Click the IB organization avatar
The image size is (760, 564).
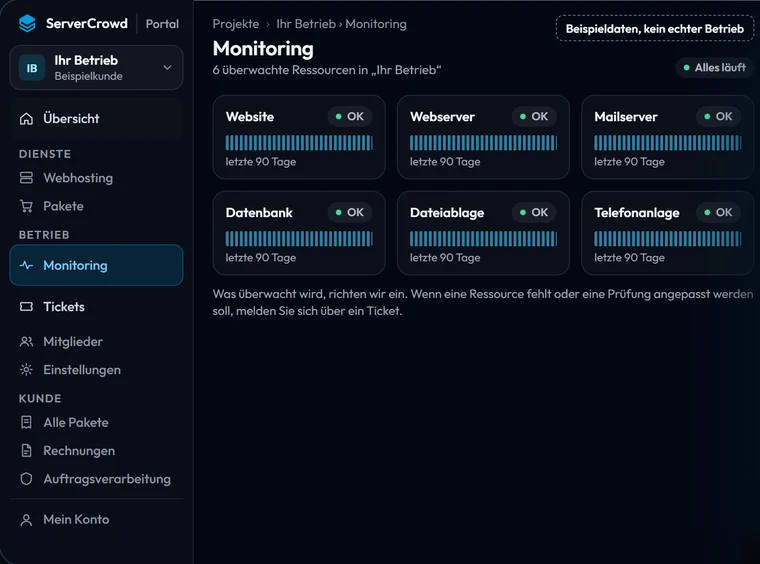[x=32, y=68]
